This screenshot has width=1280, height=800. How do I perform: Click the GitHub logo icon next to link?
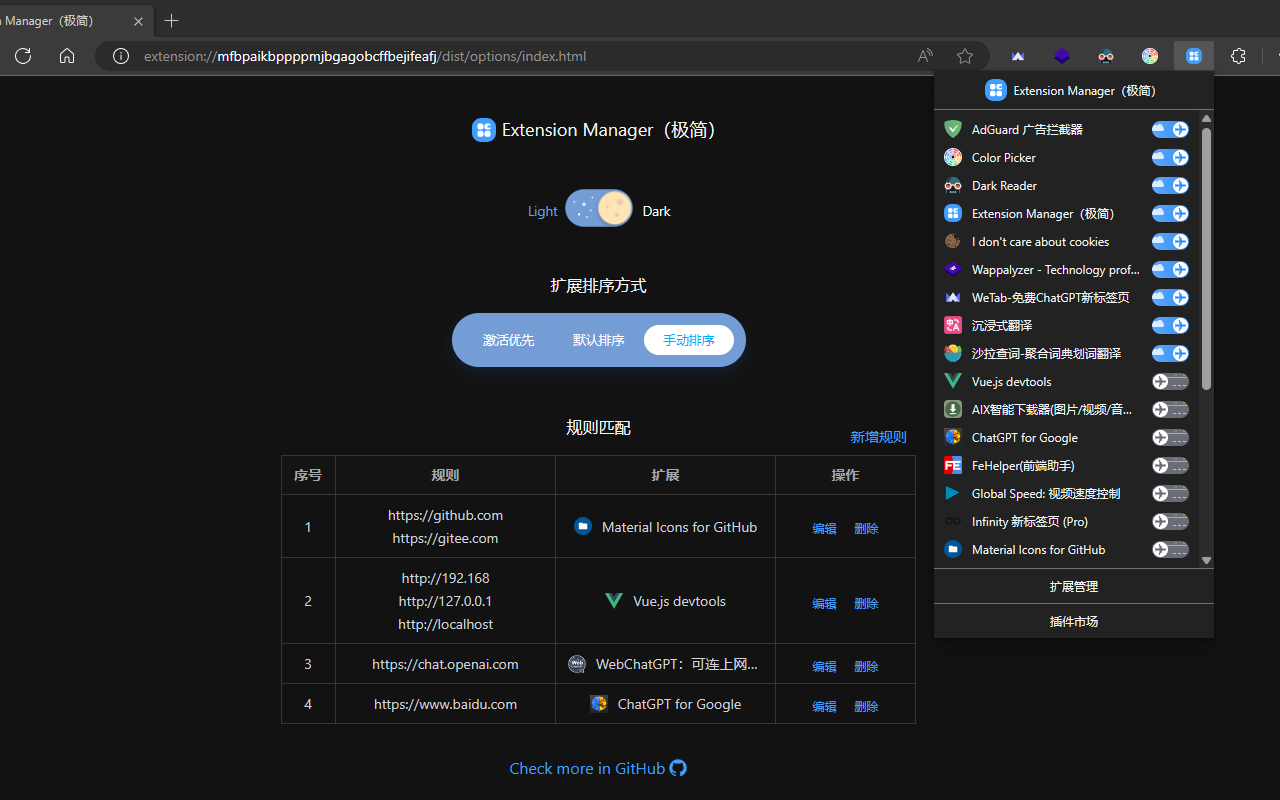678,768
